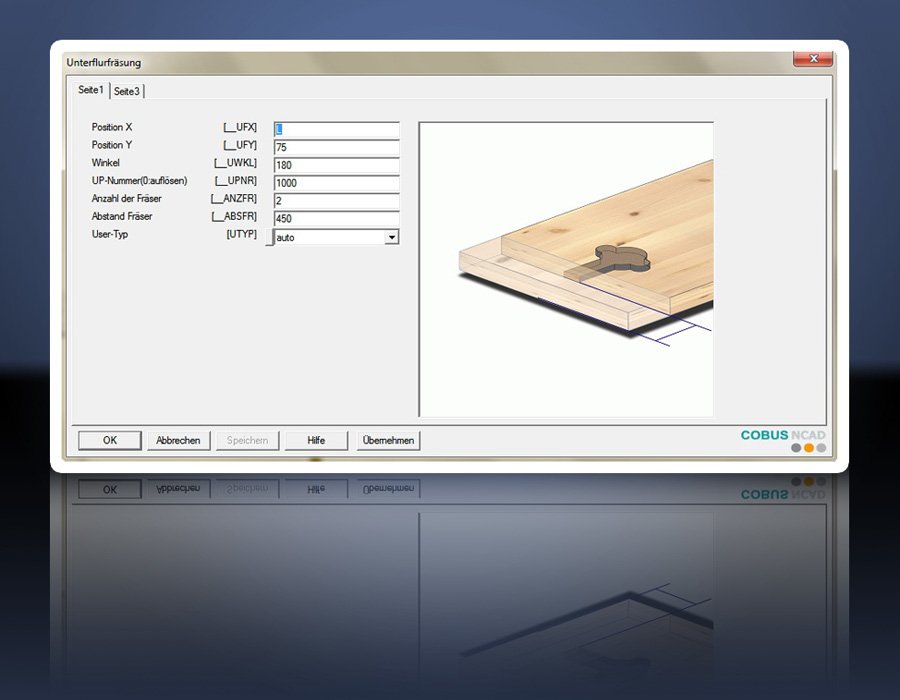The image size is (900, 700).
Task: Click the Unterflurfräsung title text
Action: (x=104, y=62)
